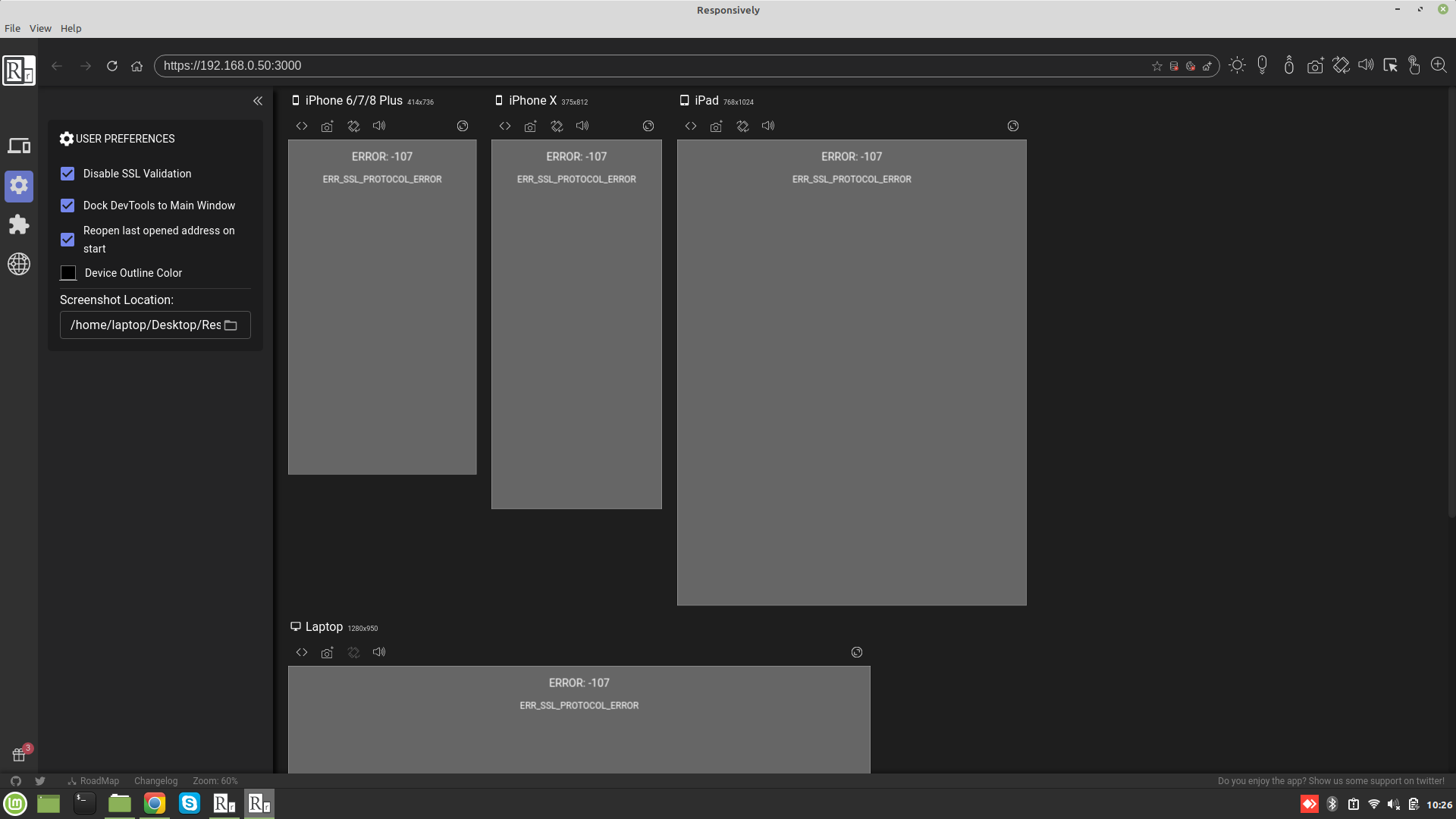This screenshot has height=819, width=1456.
Task: Open User Preferences gear in sidebar
Action: [x=19, y=186]
